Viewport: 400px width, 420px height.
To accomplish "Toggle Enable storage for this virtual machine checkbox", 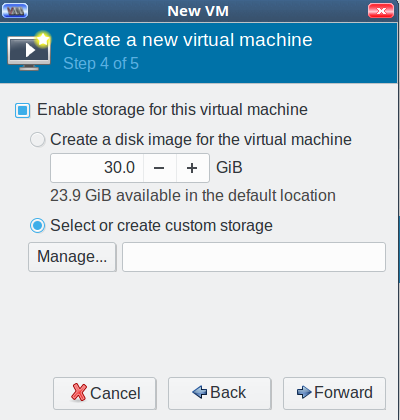I will [23, 110].
